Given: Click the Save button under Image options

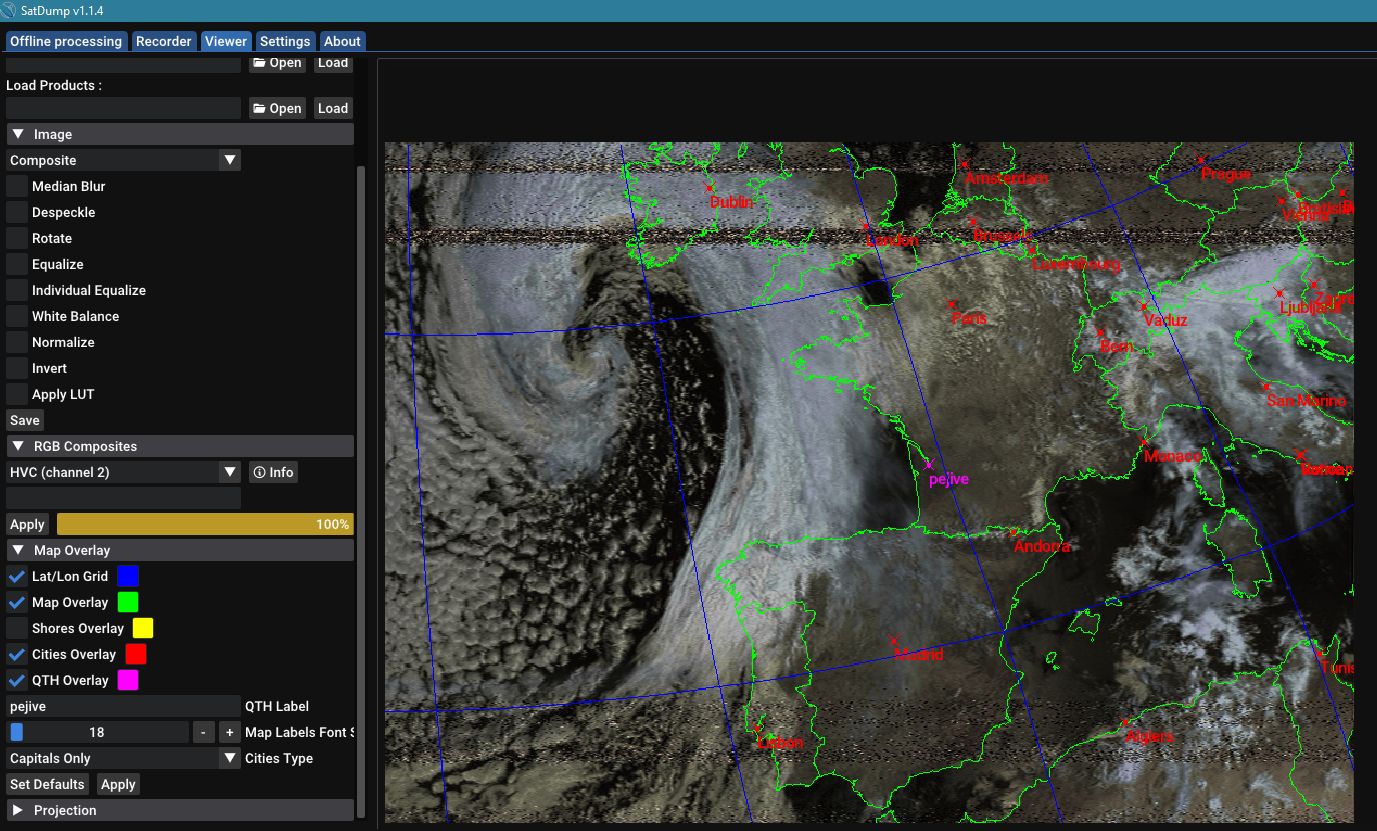Looking at the screenshot, I should [x=25, y=420].
